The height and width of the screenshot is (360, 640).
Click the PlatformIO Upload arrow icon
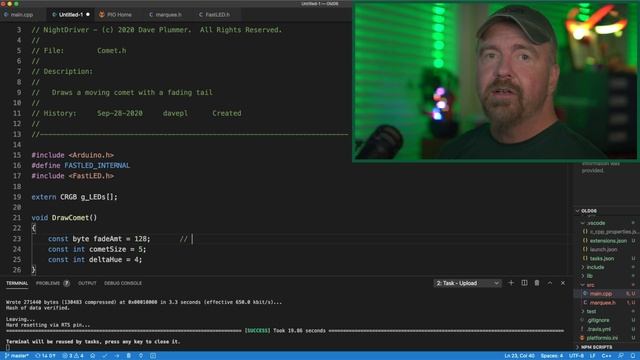coord(117,356)
